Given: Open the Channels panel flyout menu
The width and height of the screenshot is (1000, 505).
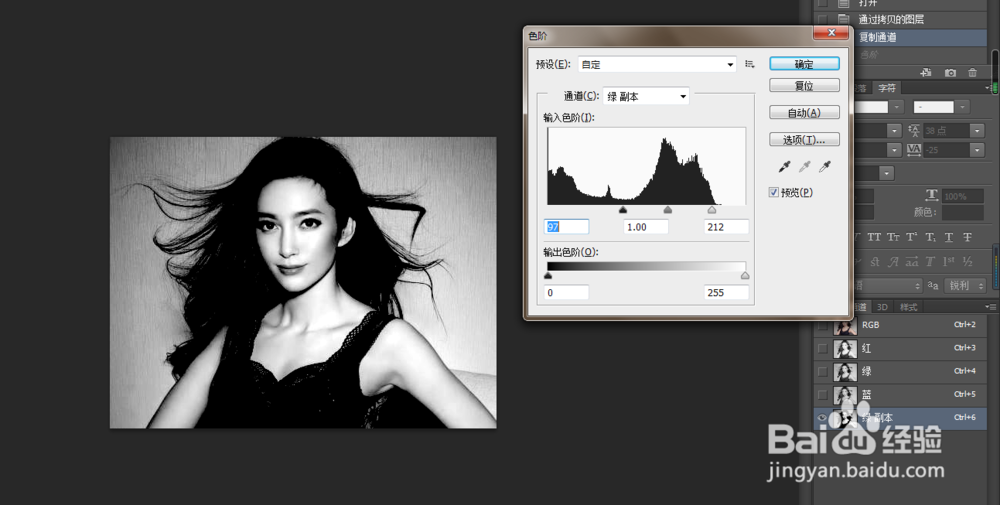Looking at the screenshot, I should pos(992,307).
